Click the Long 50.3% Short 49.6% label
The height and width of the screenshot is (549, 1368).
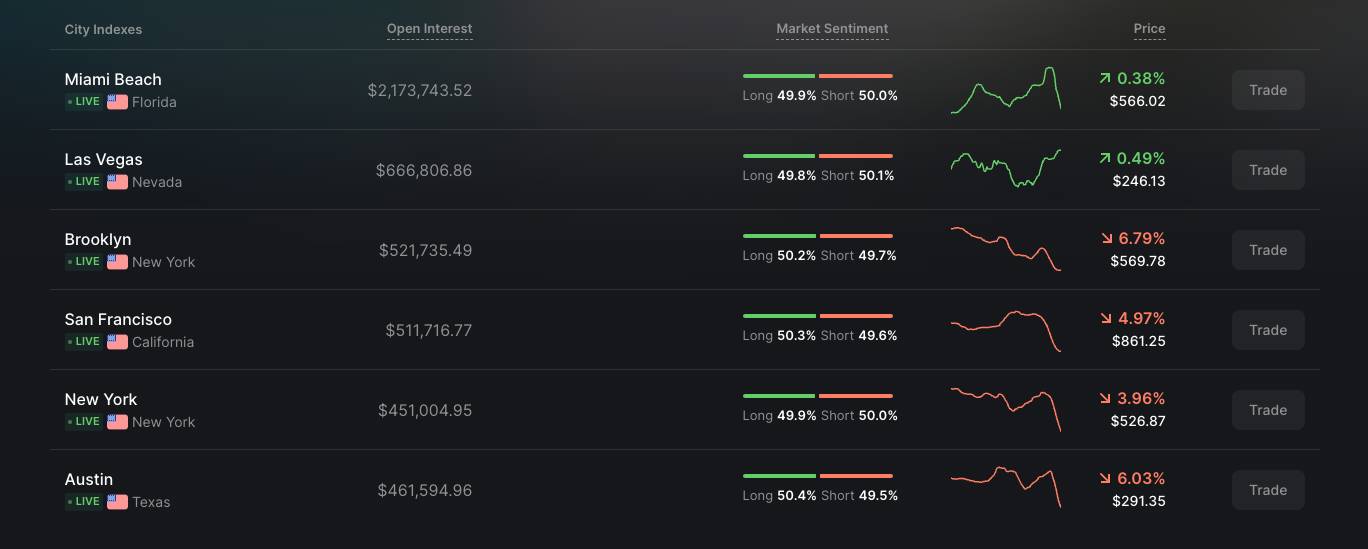pos(820,335)
